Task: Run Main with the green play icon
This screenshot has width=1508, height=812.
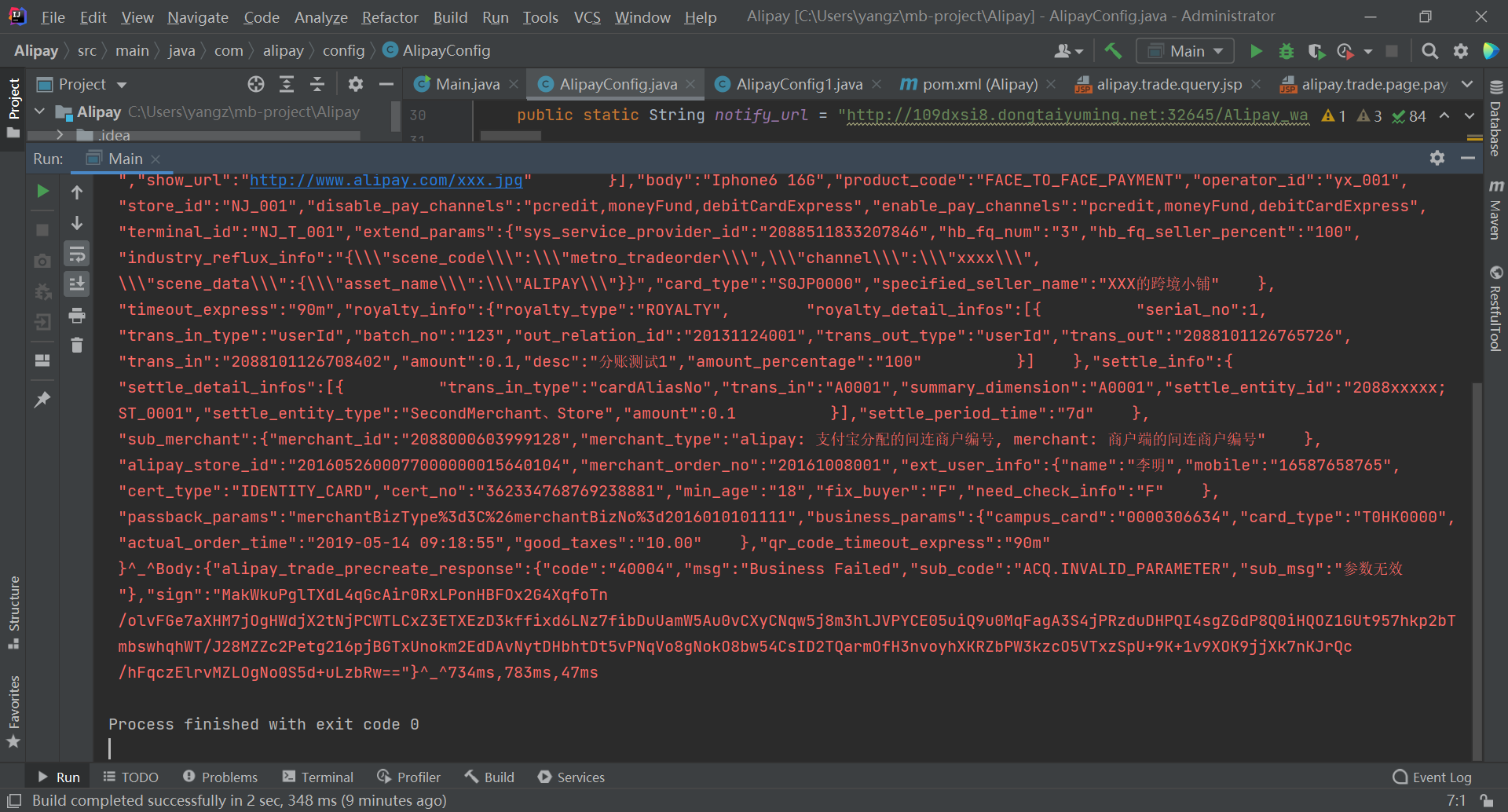Action: coord(1256,51)
